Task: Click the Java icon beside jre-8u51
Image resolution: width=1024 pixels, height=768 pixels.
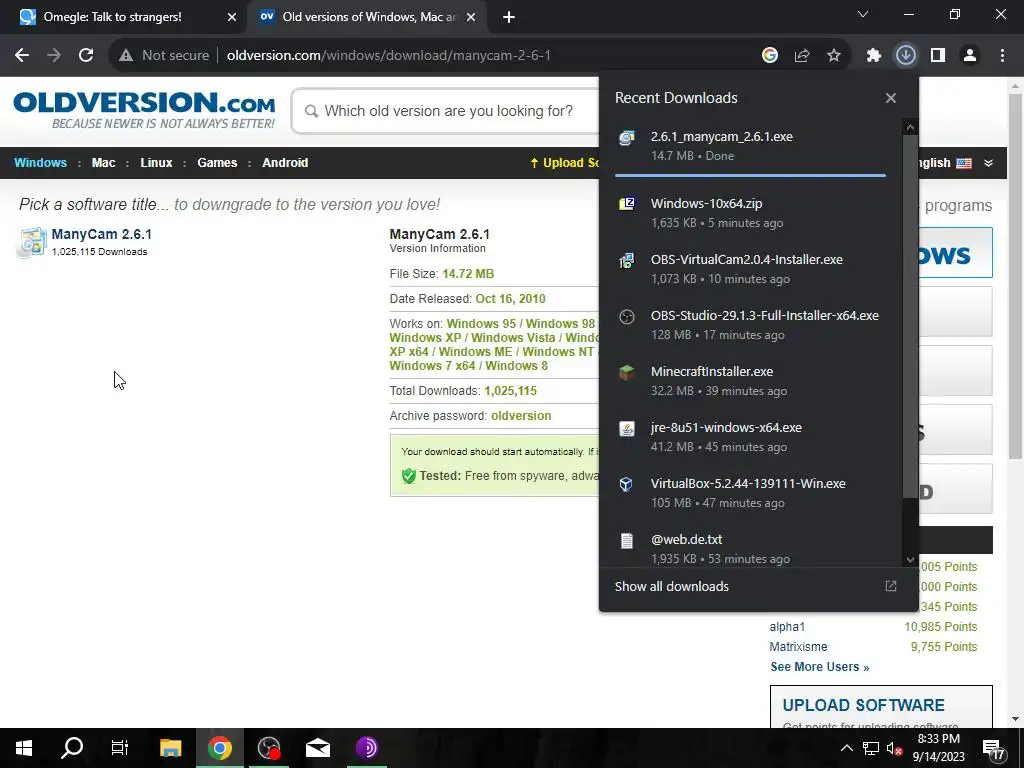Action: click(x=627, y=428)
